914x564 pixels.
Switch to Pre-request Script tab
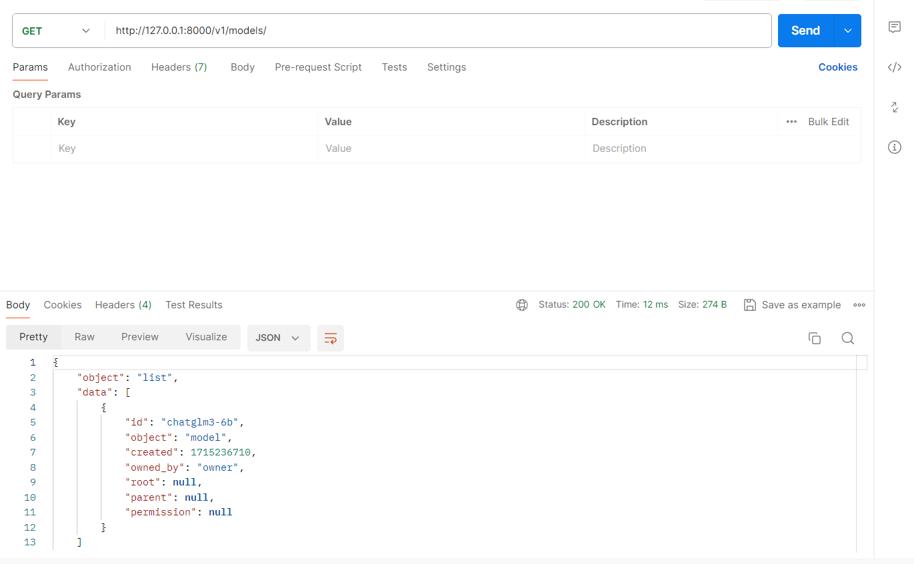(318, 67)
